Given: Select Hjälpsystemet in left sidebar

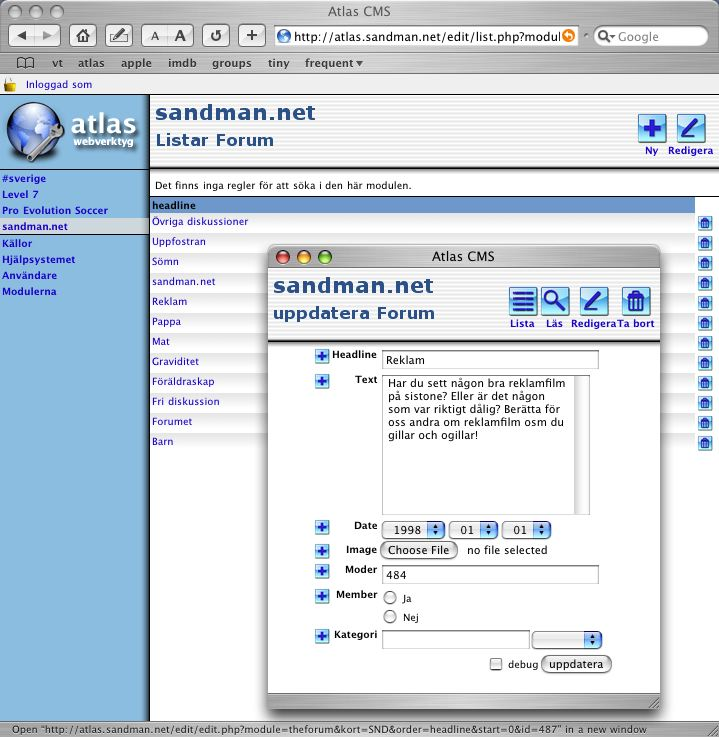Looking at the screenshot, I should click(37, 259).
